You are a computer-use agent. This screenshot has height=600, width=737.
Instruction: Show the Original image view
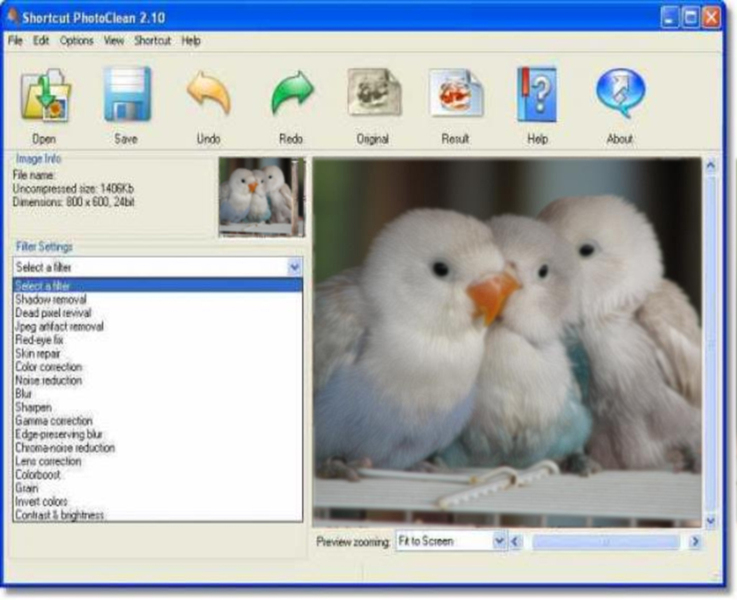(373, 97)
